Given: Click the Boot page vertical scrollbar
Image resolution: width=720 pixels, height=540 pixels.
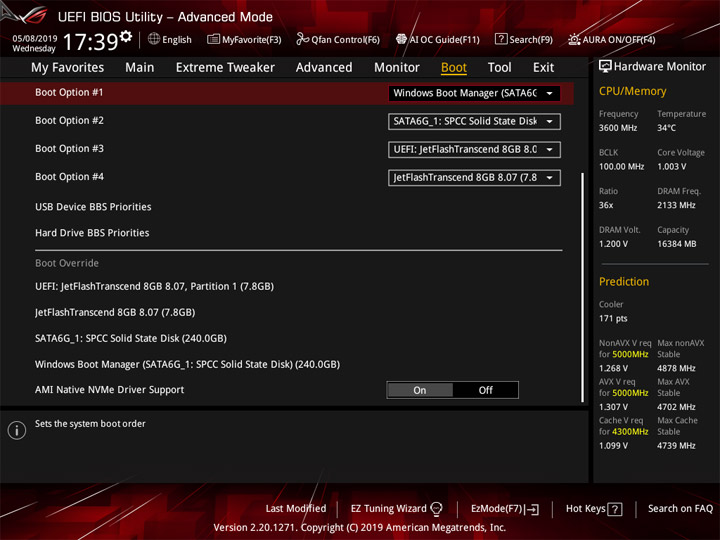Looking at the screenshot, I should tap(583, 287).
